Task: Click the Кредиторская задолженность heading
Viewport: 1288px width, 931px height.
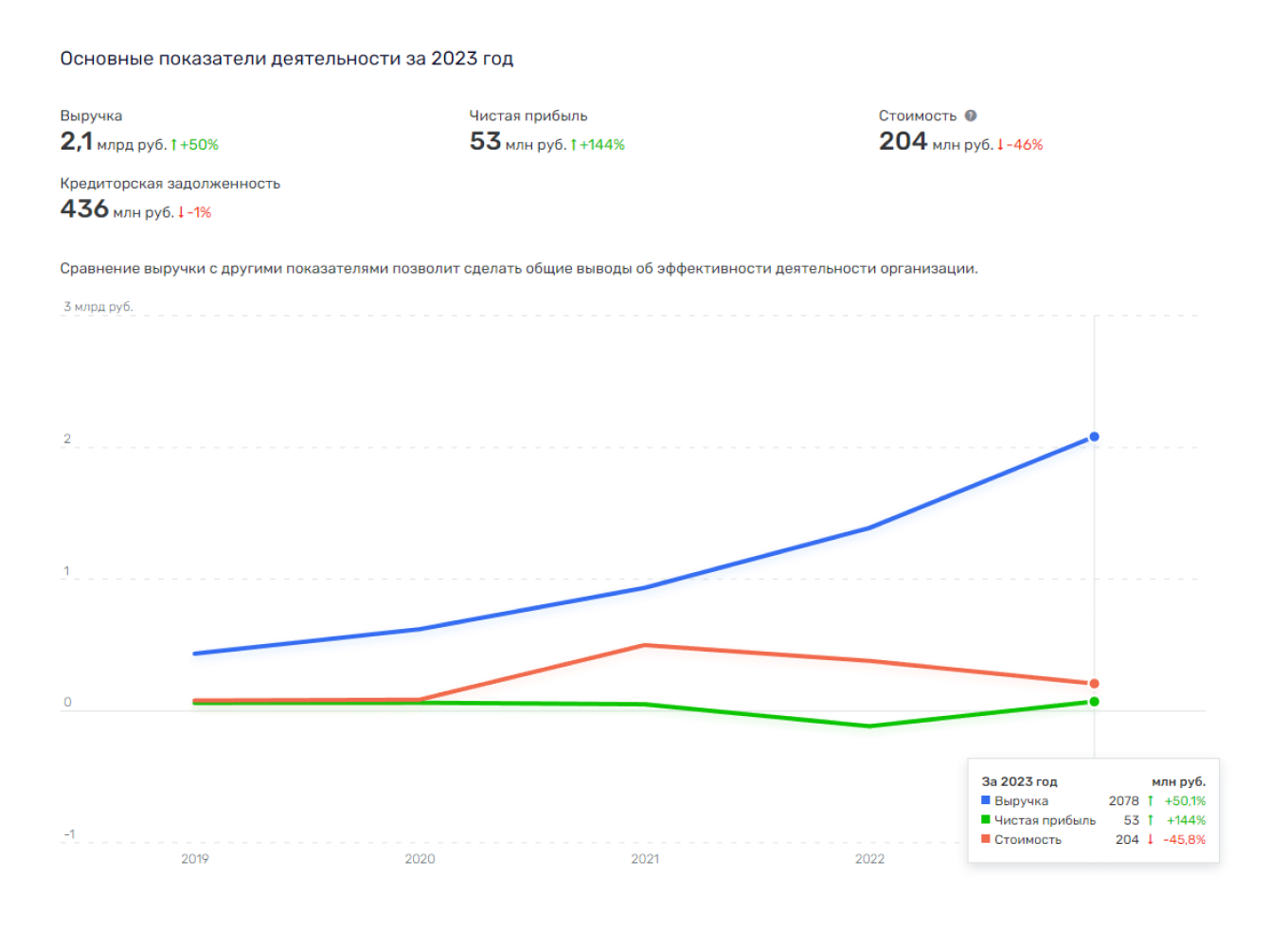Action: (170, 184)
